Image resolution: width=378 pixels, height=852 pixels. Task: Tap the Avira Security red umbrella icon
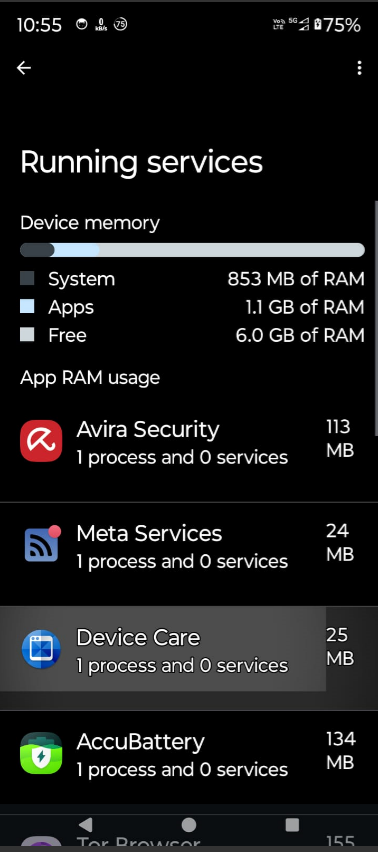click(x=41, y=441)
